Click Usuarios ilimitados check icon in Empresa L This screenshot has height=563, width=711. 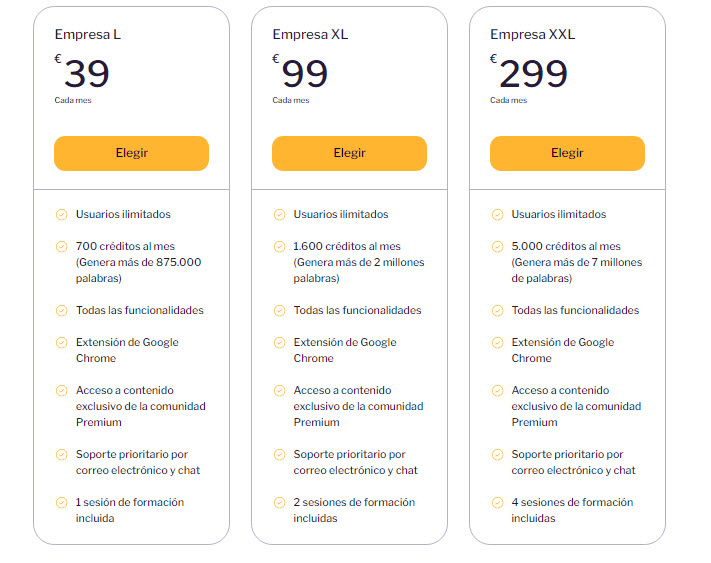point(61,214)
